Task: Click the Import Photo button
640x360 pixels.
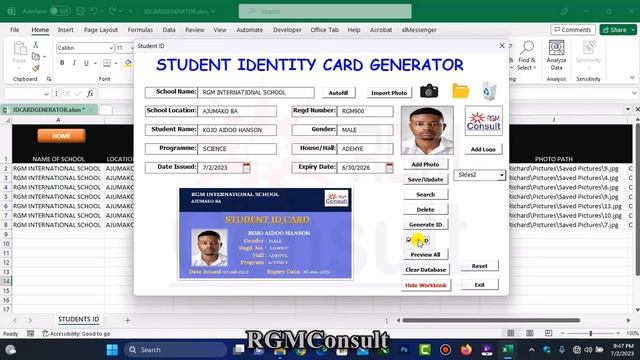Action: point(389,93)
